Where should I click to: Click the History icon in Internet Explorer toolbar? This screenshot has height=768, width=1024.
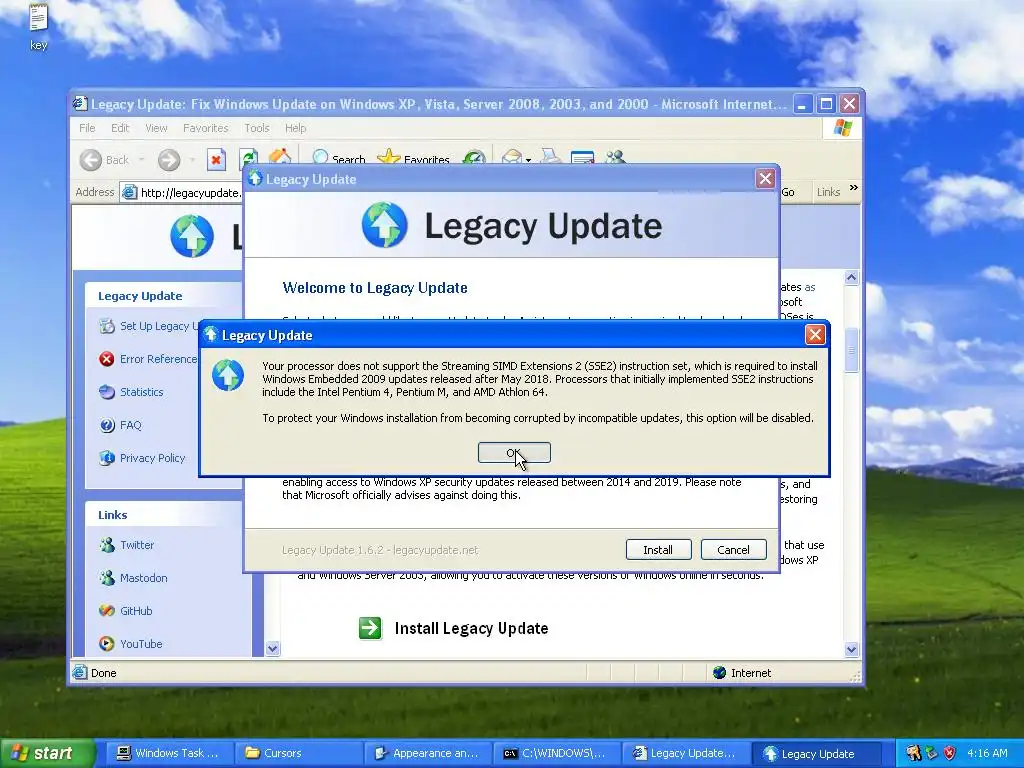(x=474, y=159)
